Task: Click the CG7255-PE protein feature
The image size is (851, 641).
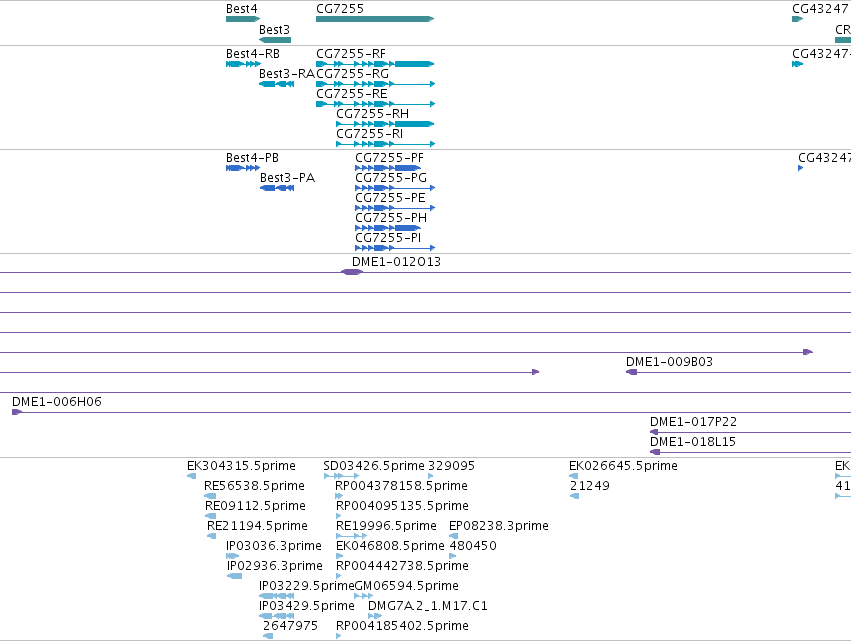Action: point(395,208)
